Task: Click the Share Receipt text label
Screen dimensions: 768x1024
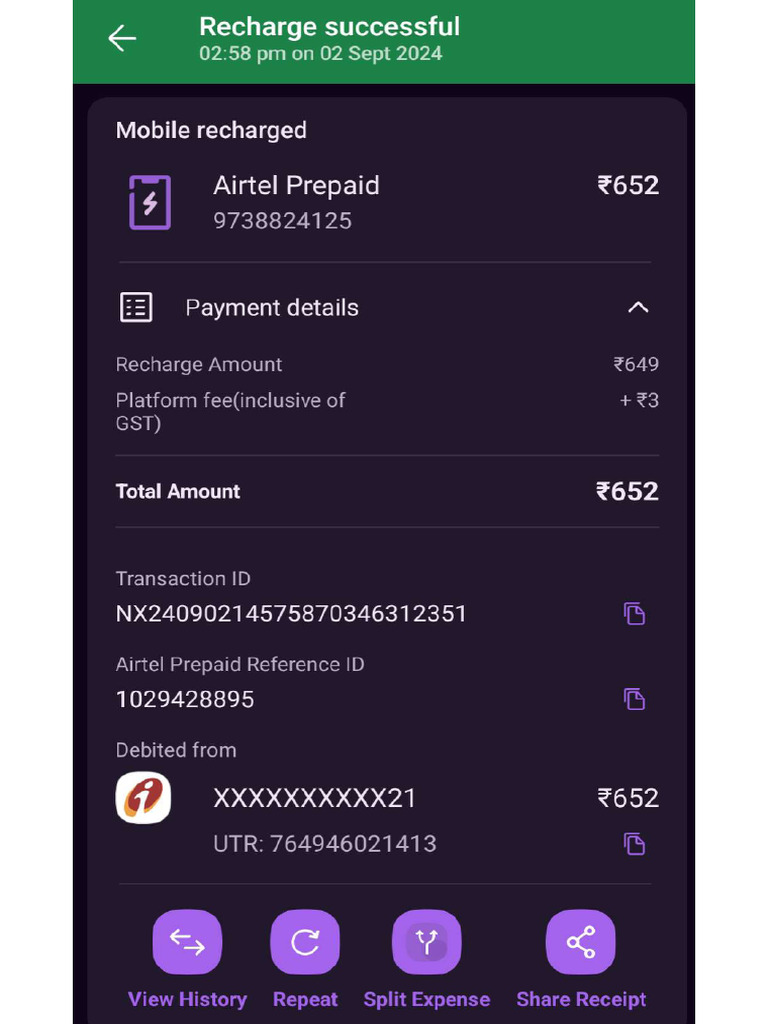Action: 581,999
